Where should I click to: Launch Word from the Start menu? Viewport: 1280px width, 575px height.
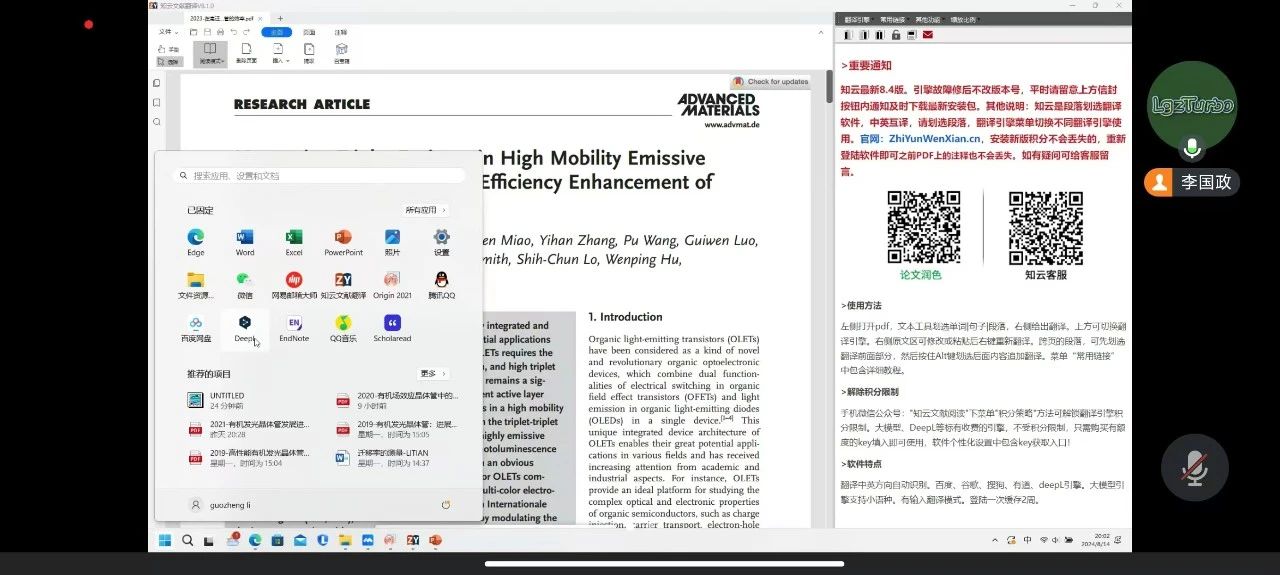(x=245, y=242)
